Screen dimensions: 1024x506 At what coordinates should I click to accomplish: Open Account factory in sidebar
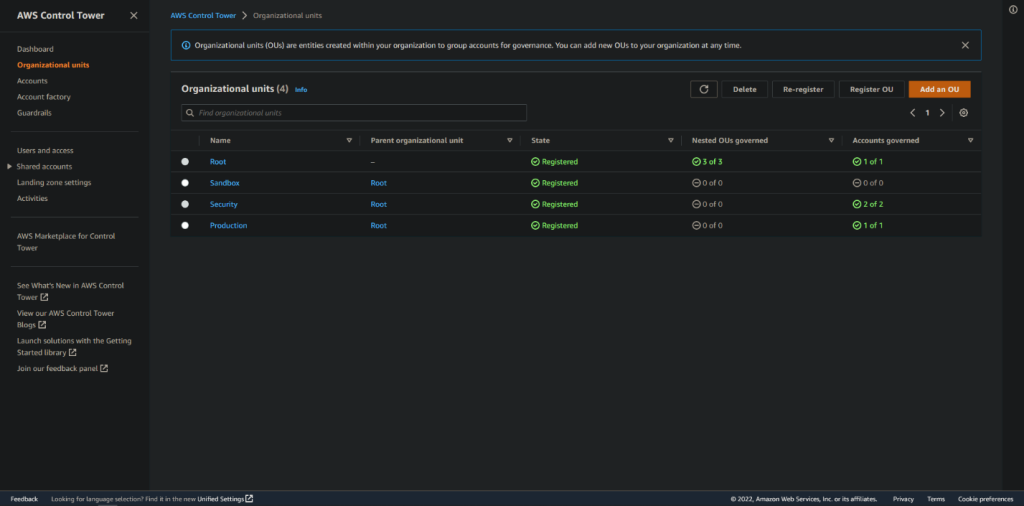(x=44, y=97)
